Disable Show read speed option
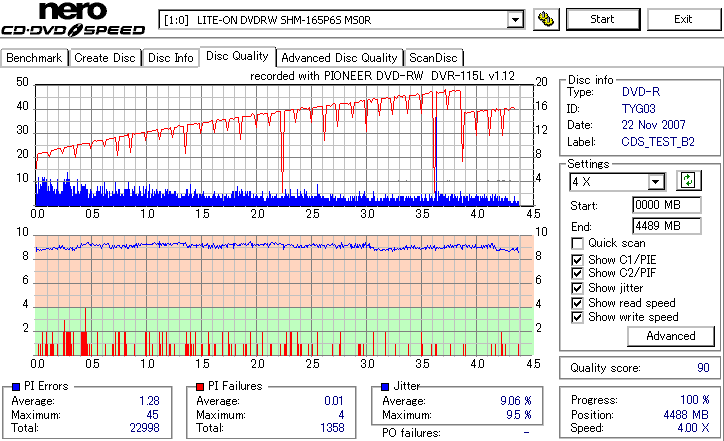Screen dimensions: 724x441 point(577,303)
